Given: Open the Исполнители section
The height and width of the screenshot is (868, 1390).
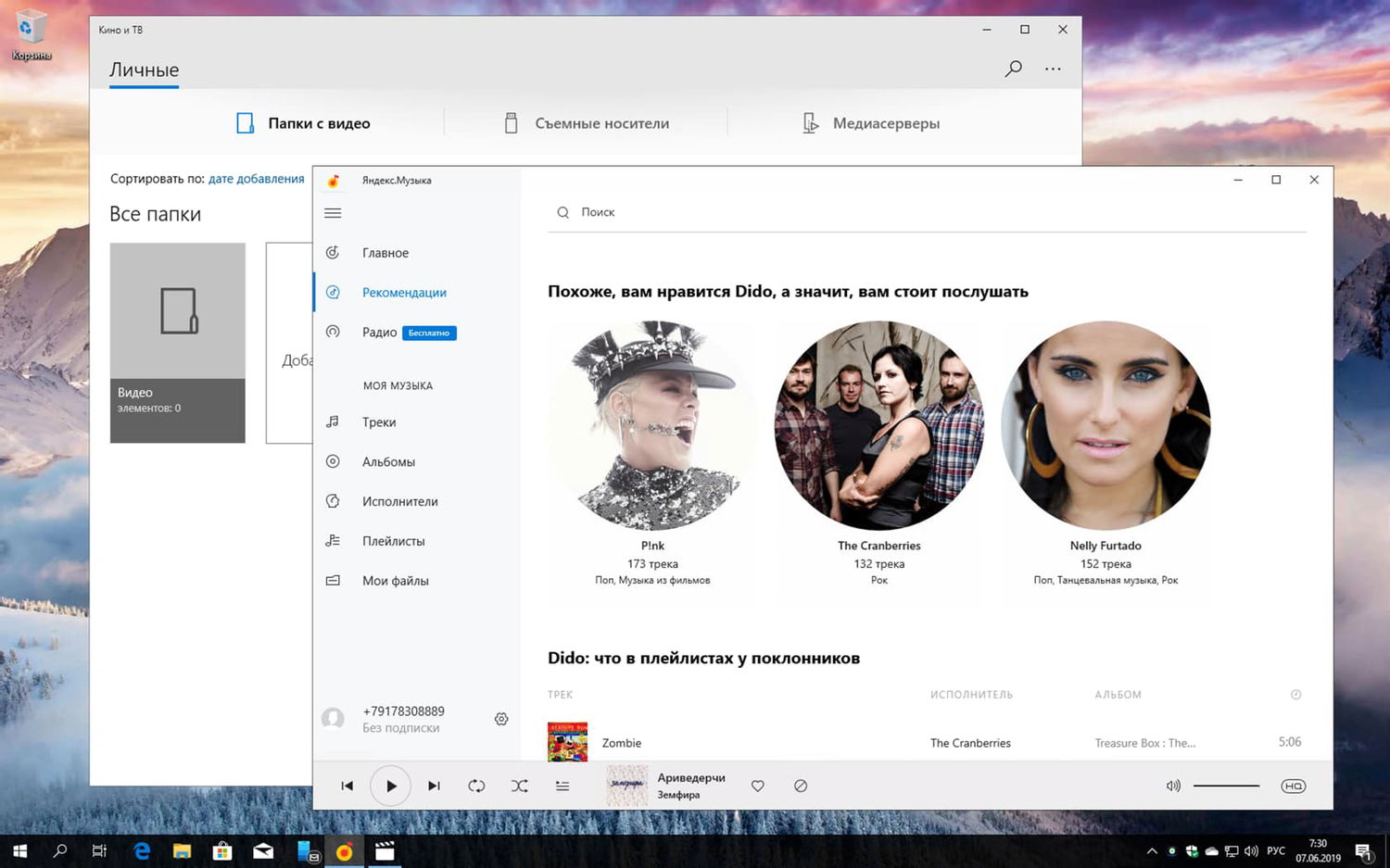Looking at the screenshot, I should pyautogui.click(x=399, y=501).
